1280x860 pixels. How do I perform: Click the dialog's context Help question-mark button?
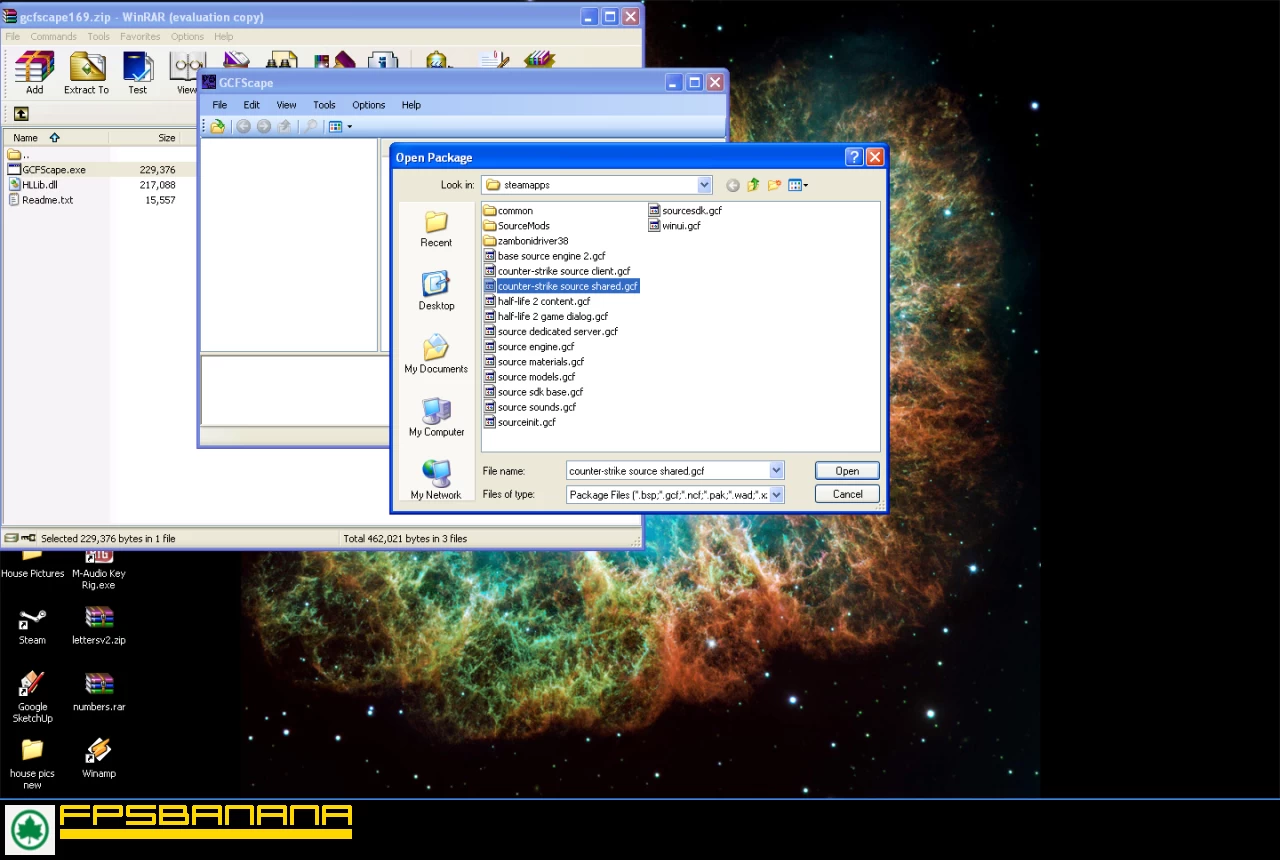(x=853, y=157)
